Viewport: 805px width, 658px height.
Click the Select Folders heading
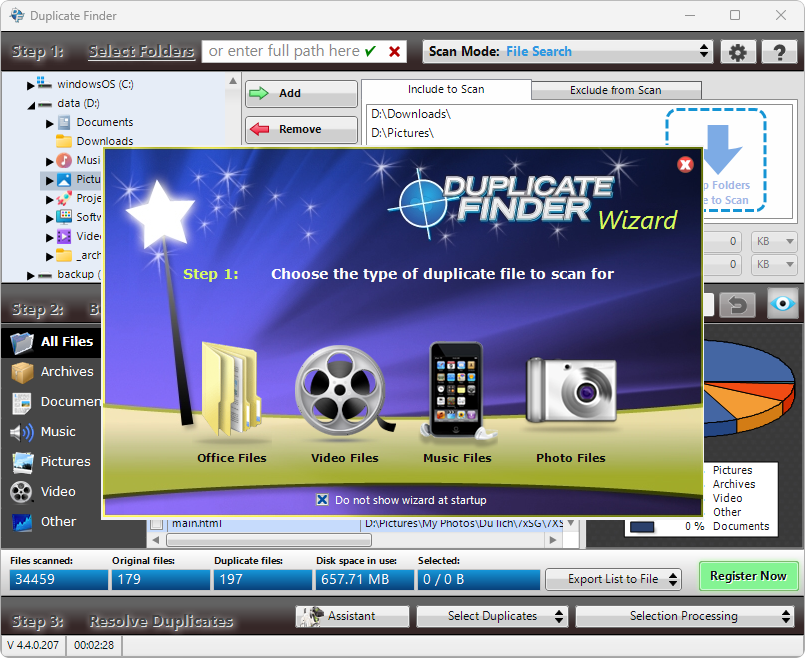(x=141, y=51)
